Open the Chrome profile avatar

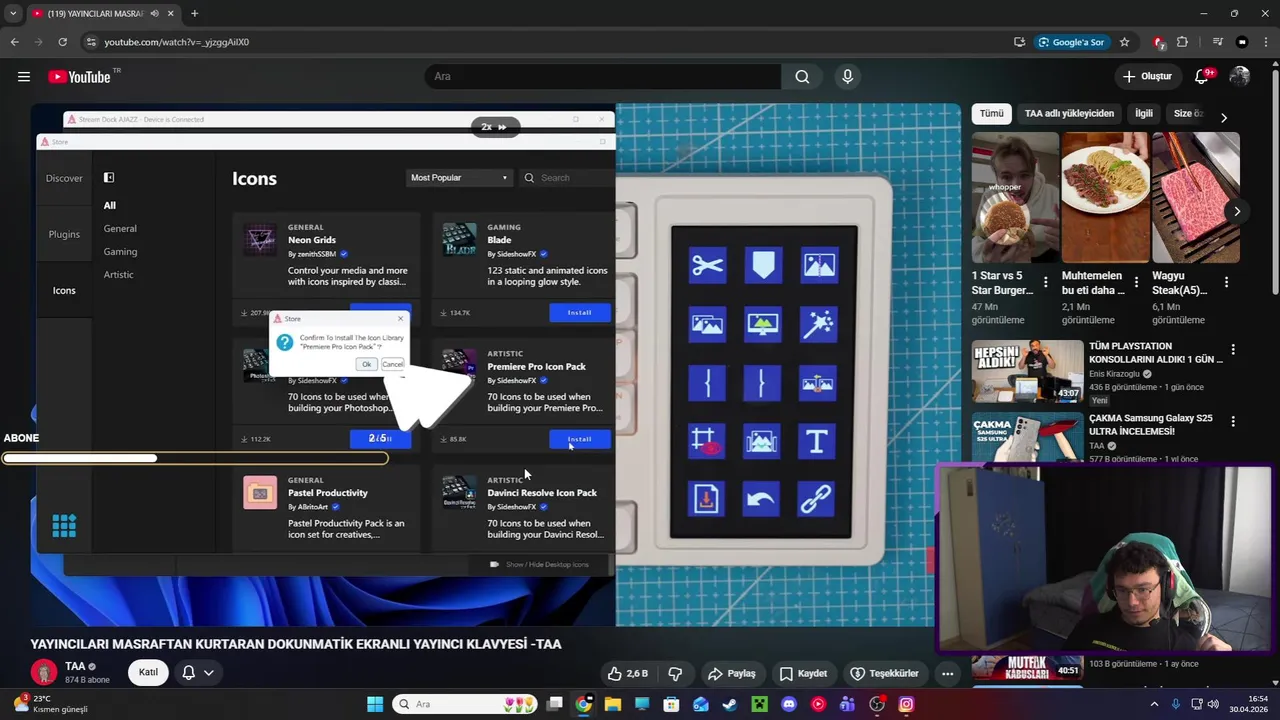[x=1242, y=42]
